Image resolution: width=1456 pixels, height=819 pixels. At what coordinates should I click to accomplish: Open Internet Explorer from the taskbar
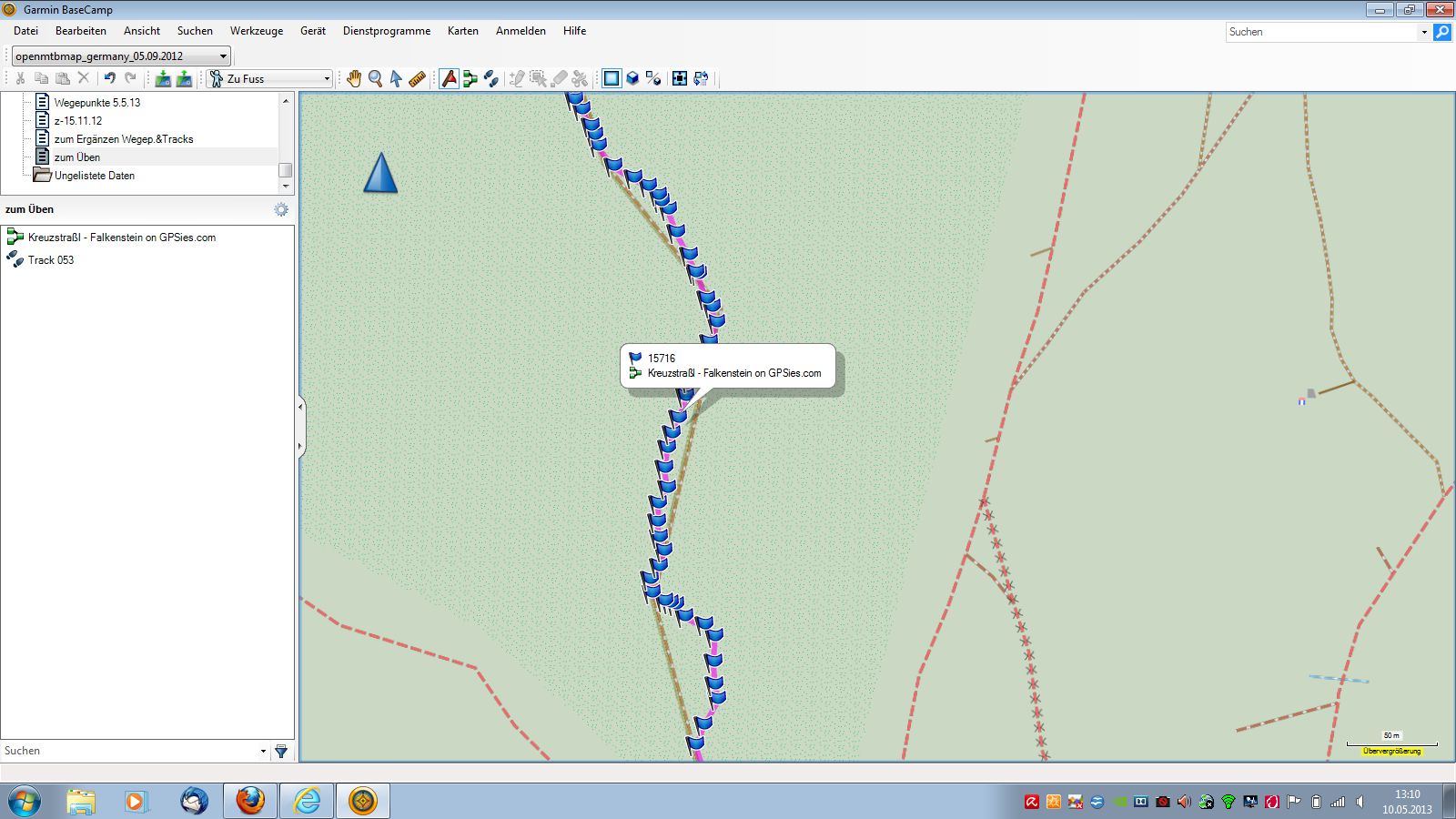click(x=307, y=802)
